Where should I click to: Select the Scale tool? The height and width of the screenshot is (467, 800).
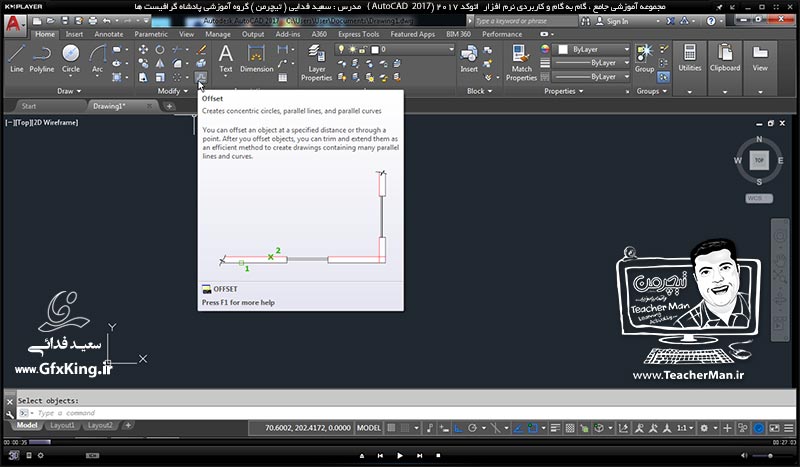point(160,77)
